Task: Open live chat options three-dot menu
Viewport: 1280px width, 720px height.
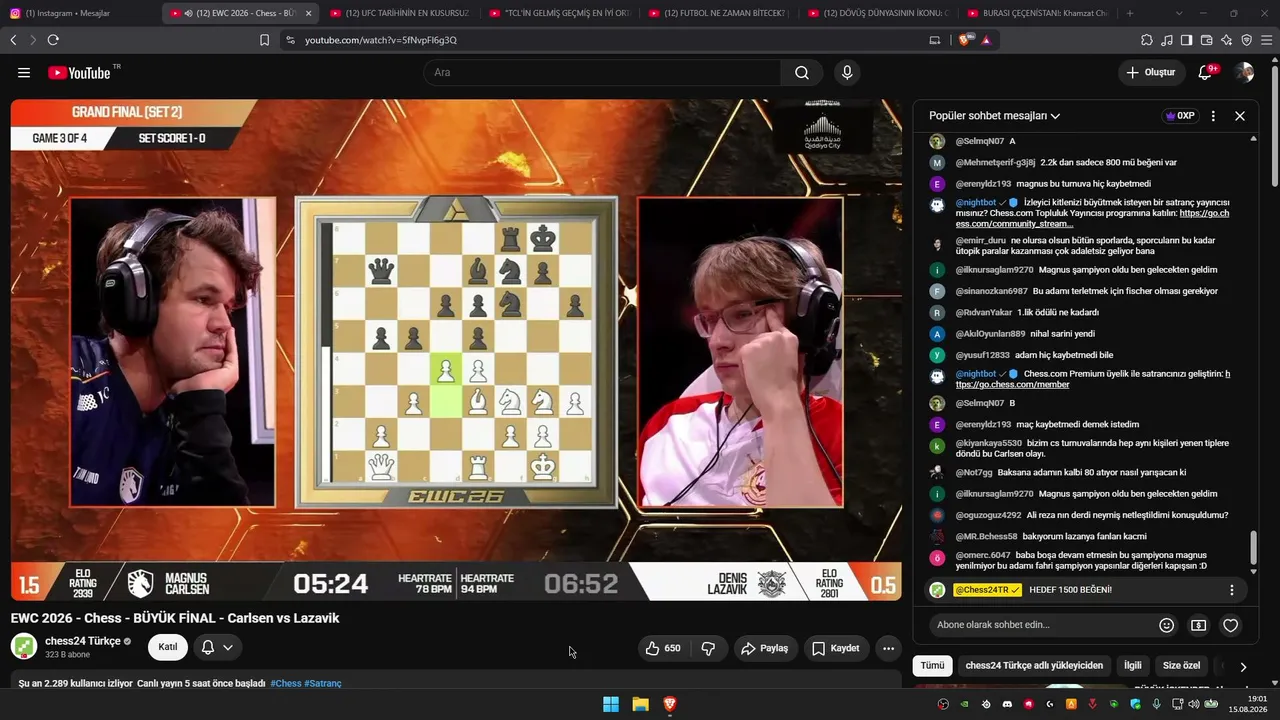Action: pos(1213,116)
